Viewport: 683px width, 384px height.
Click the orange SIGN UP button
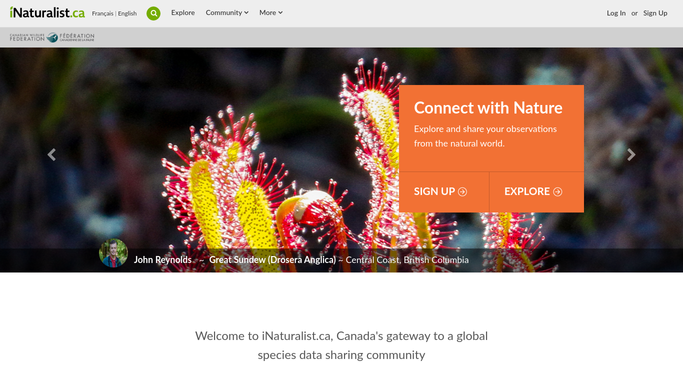(x=444, y=192)
